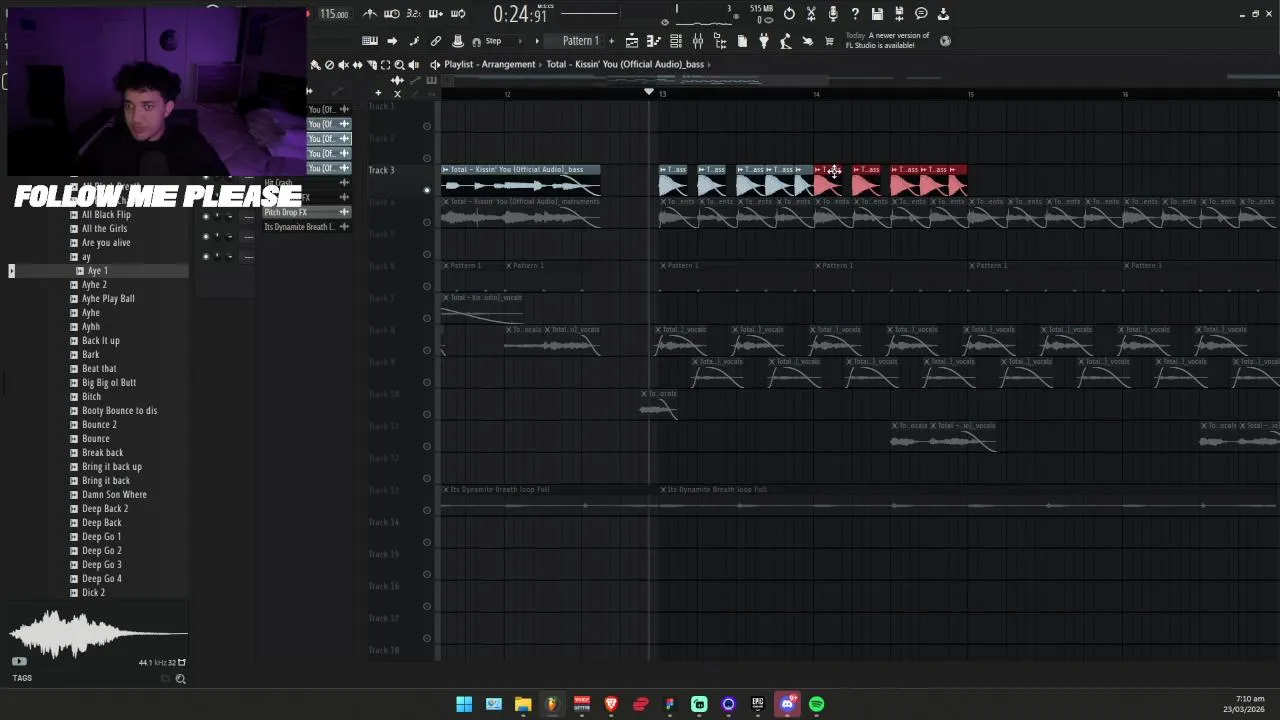
Task: Click the link/chain multilink controllers icon
Action: (x=436, y=41)
